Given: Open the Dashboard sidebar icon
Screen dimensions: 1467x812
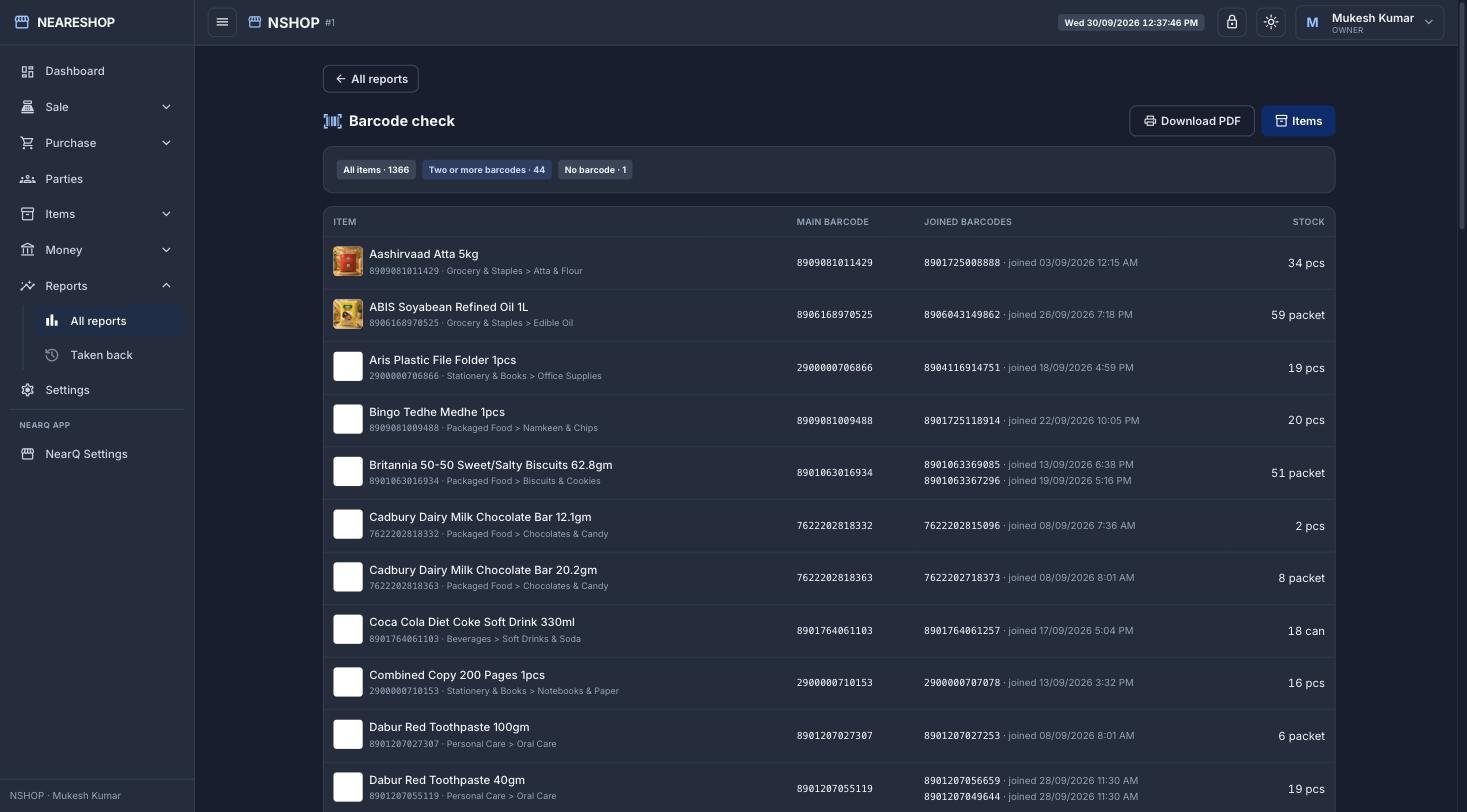Looking at the screenshot, I should click(27, 71).
